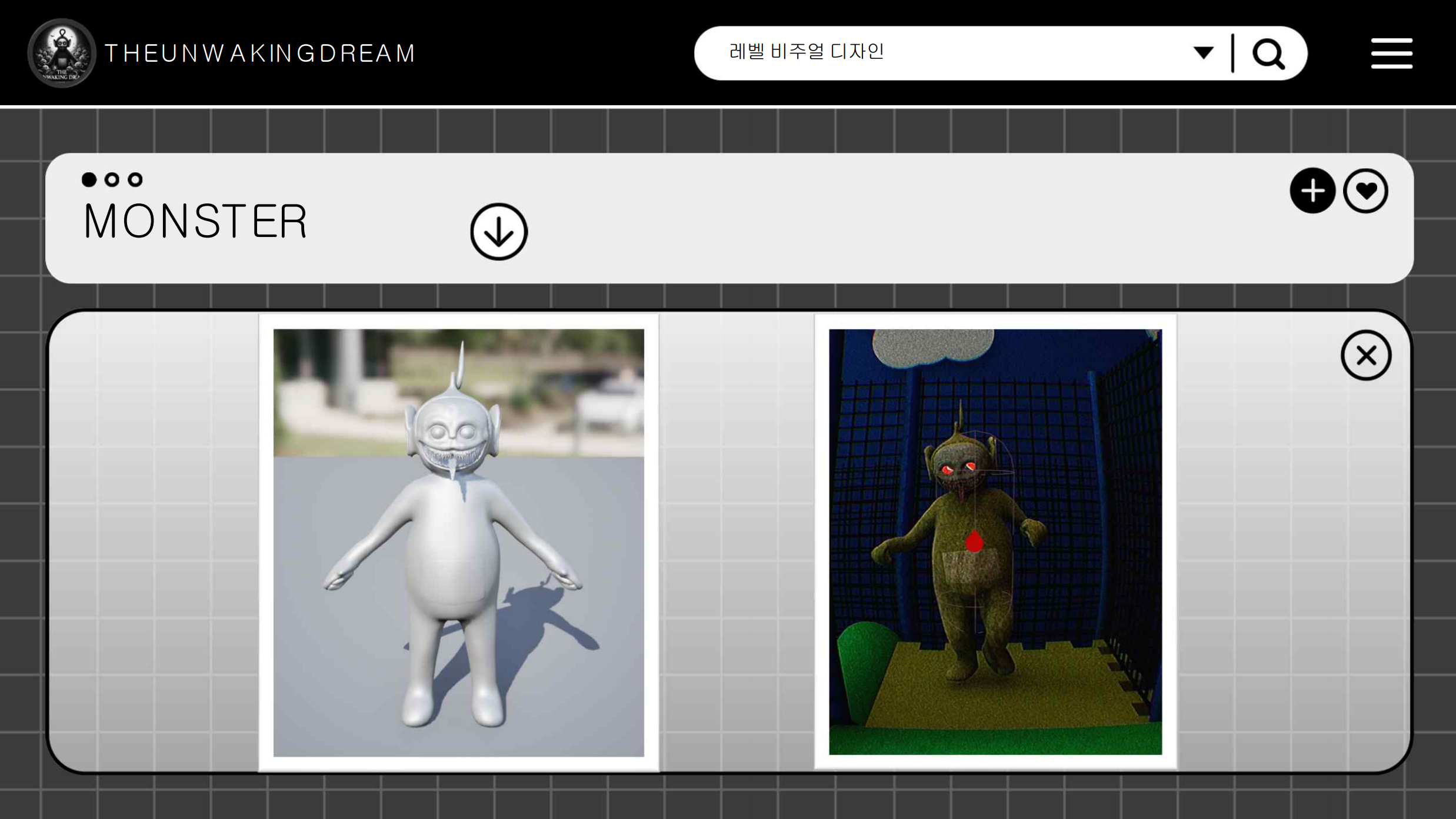Click the gray cloud in right image

(x=933, y=346)
